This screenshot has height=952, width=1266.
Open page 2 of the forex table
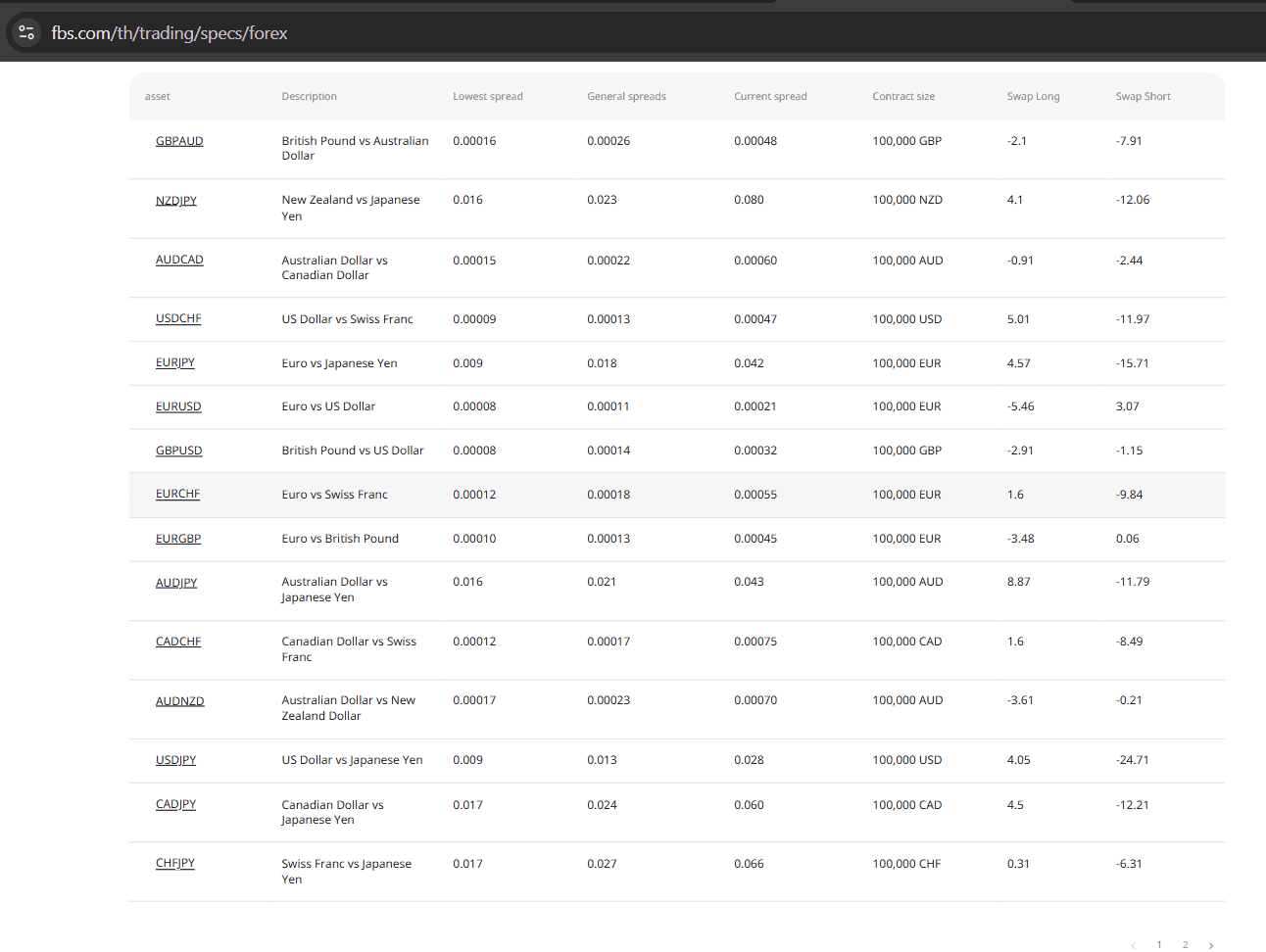point(1186,945)
